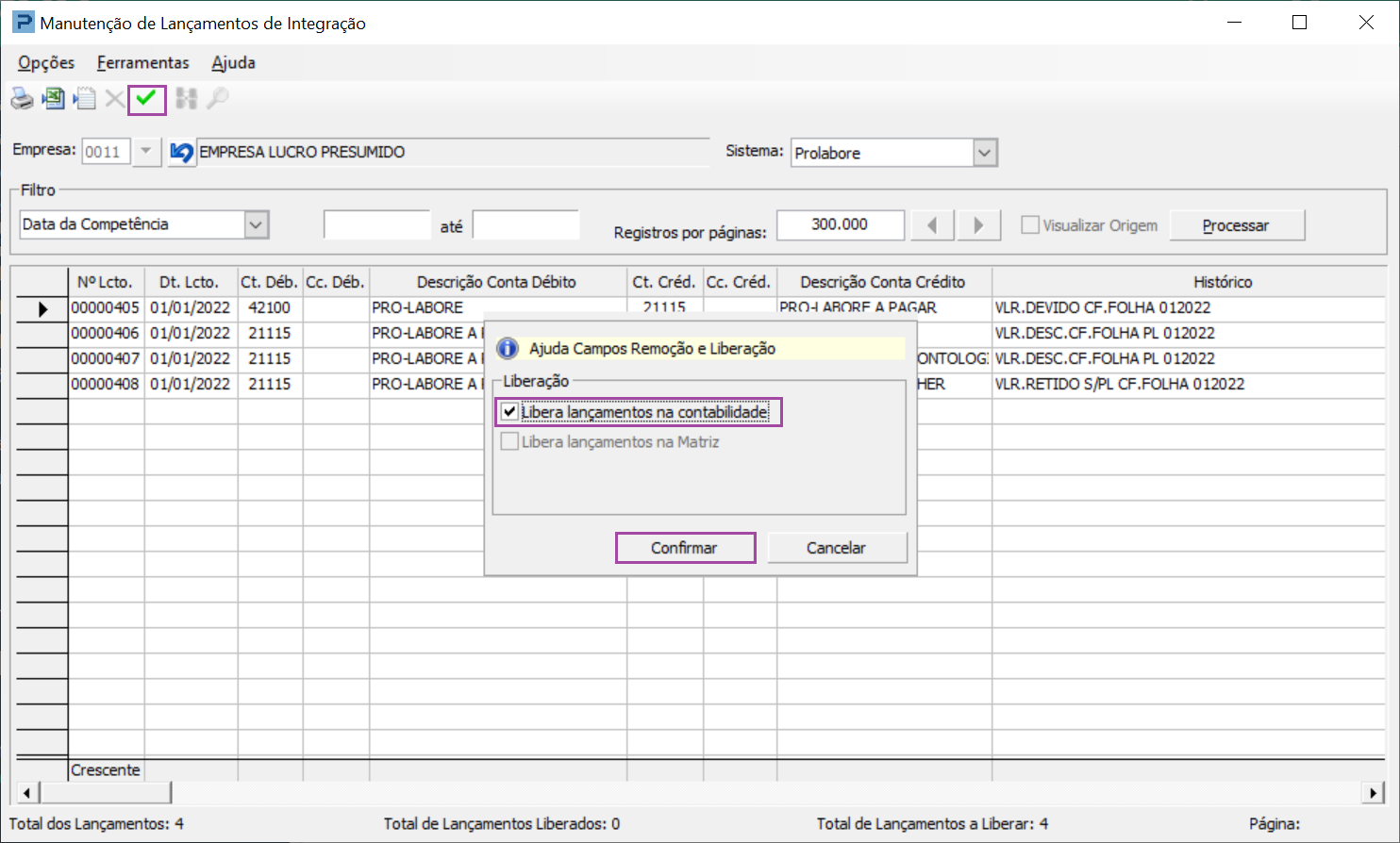
Task: Click the 'Ct. Déb.' column header
Action: click(x=270, y=282)
